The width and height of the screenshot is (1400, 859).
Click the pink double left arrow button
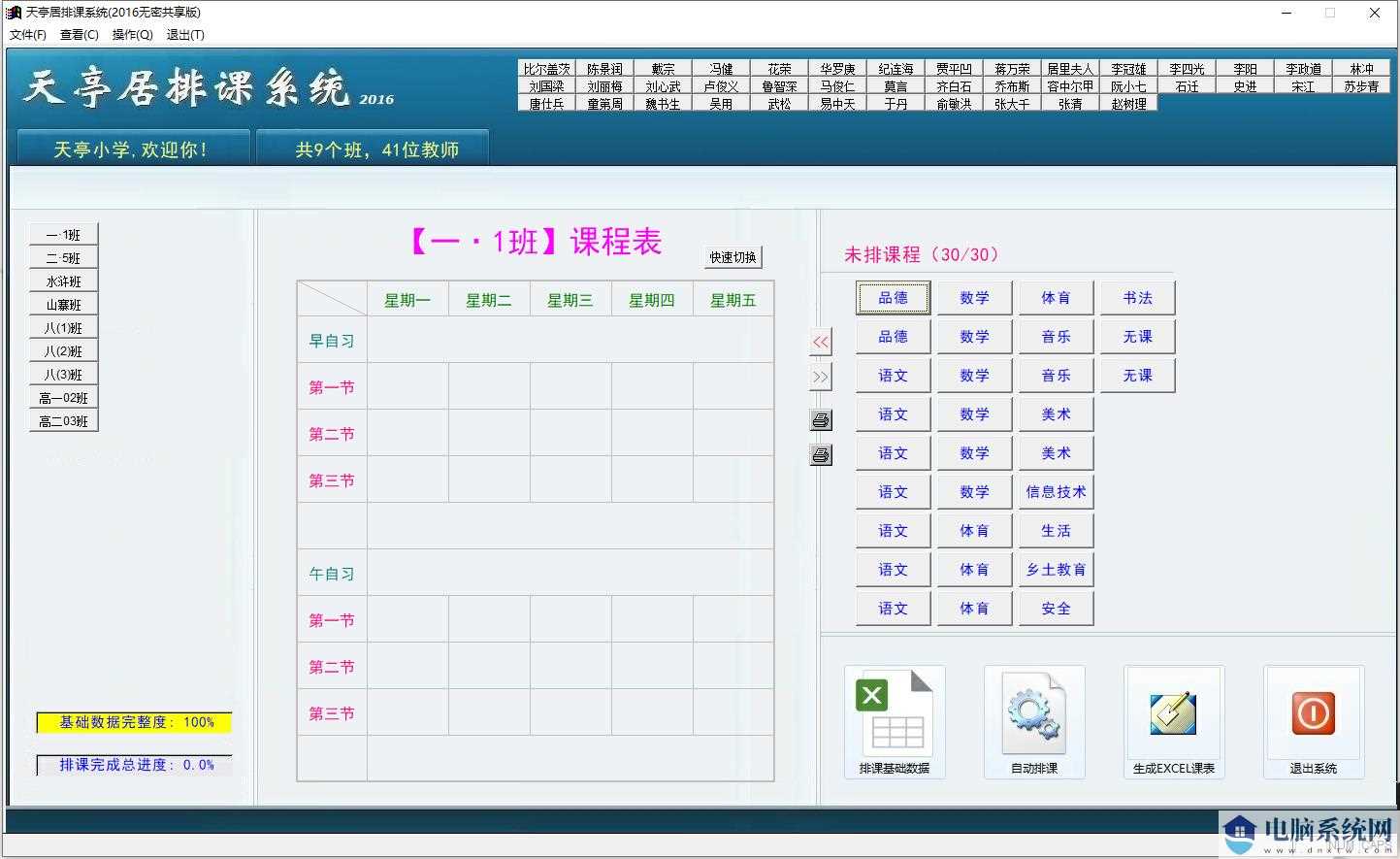[821, 342]
